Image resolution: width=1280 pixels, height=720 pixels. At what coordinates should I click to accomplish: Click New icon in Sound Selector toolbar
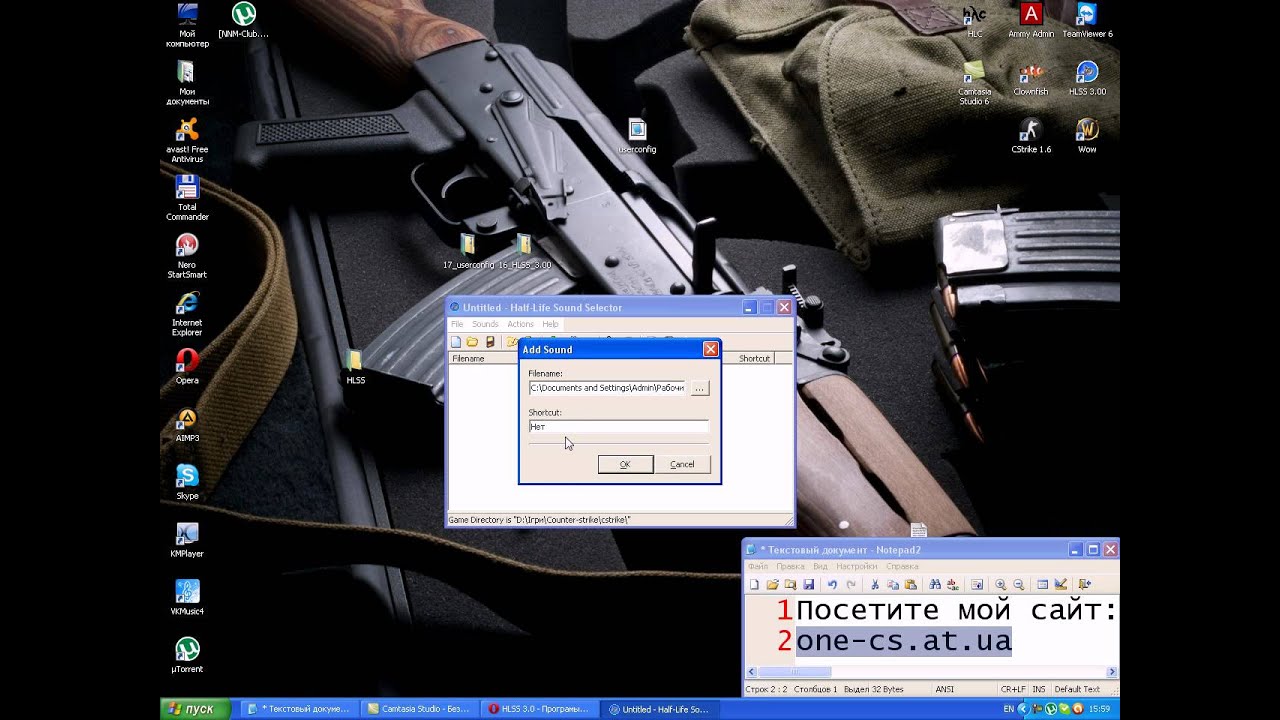[x=456, y=342]
